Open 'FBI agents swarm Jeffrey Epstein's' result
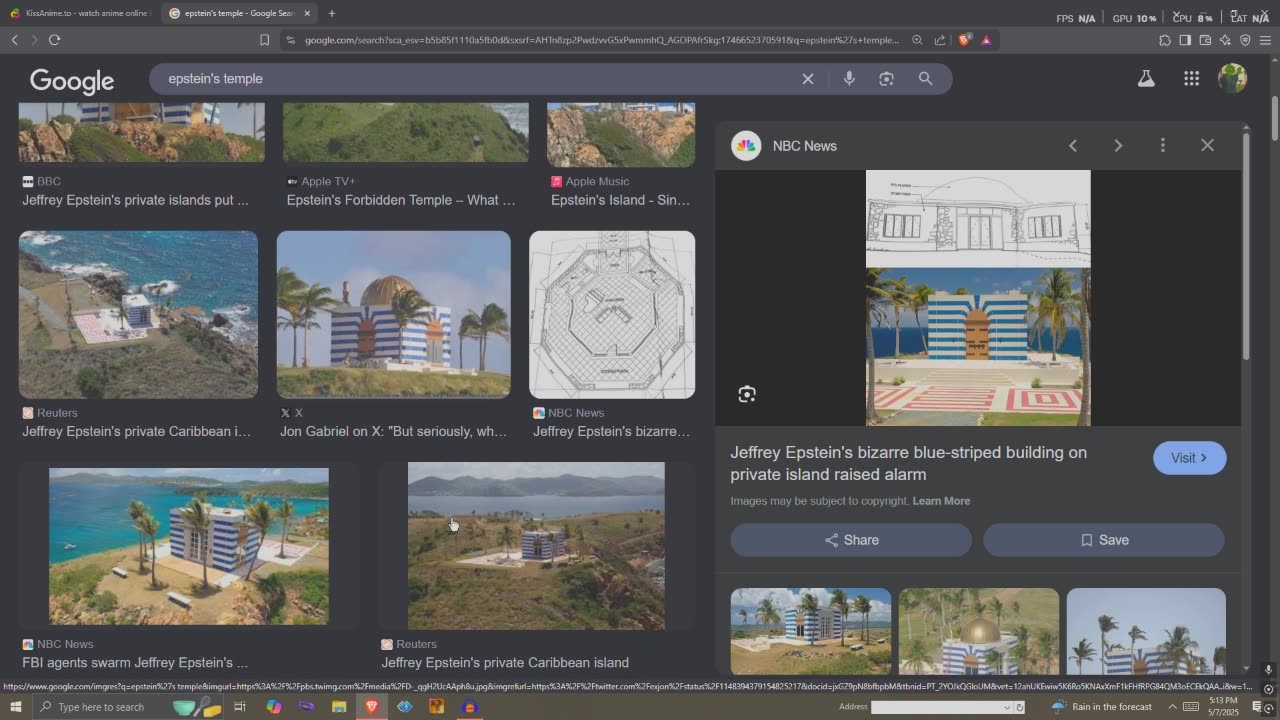This screenshot has width=1280, height=720. tap(135, 662)
